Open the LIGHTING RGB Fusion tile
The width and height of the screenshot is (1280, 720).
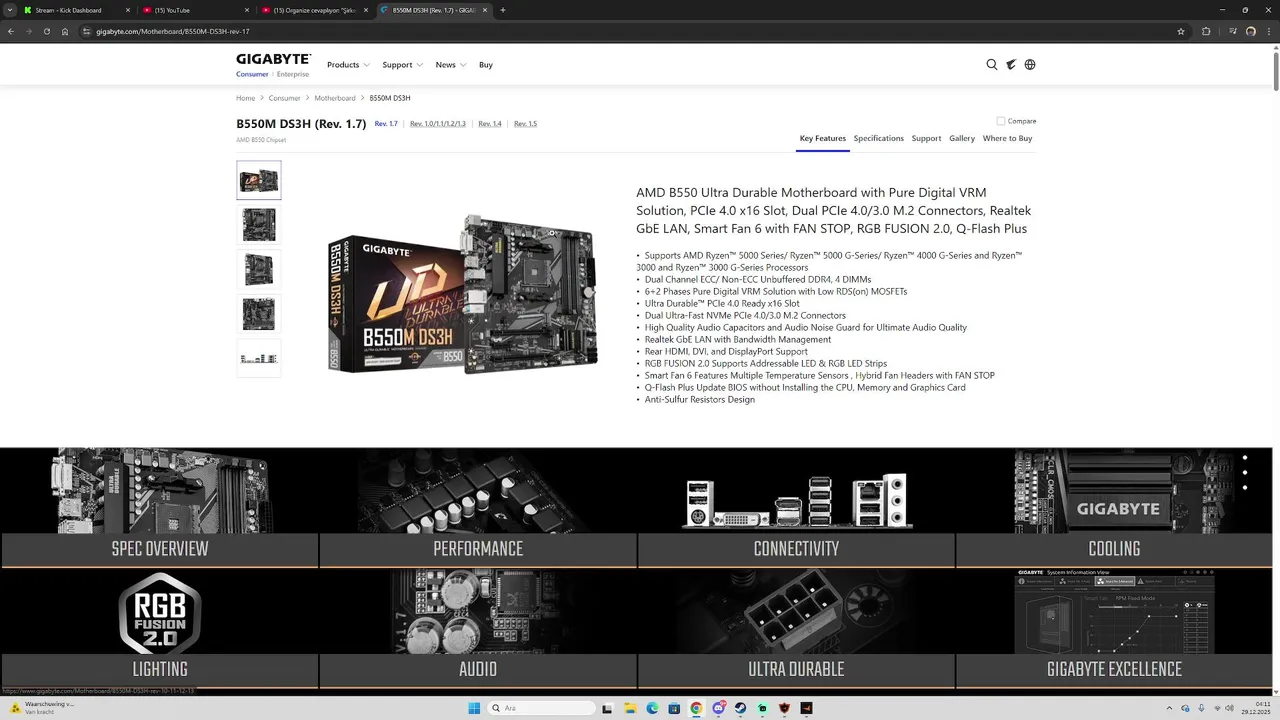[159, 628]
